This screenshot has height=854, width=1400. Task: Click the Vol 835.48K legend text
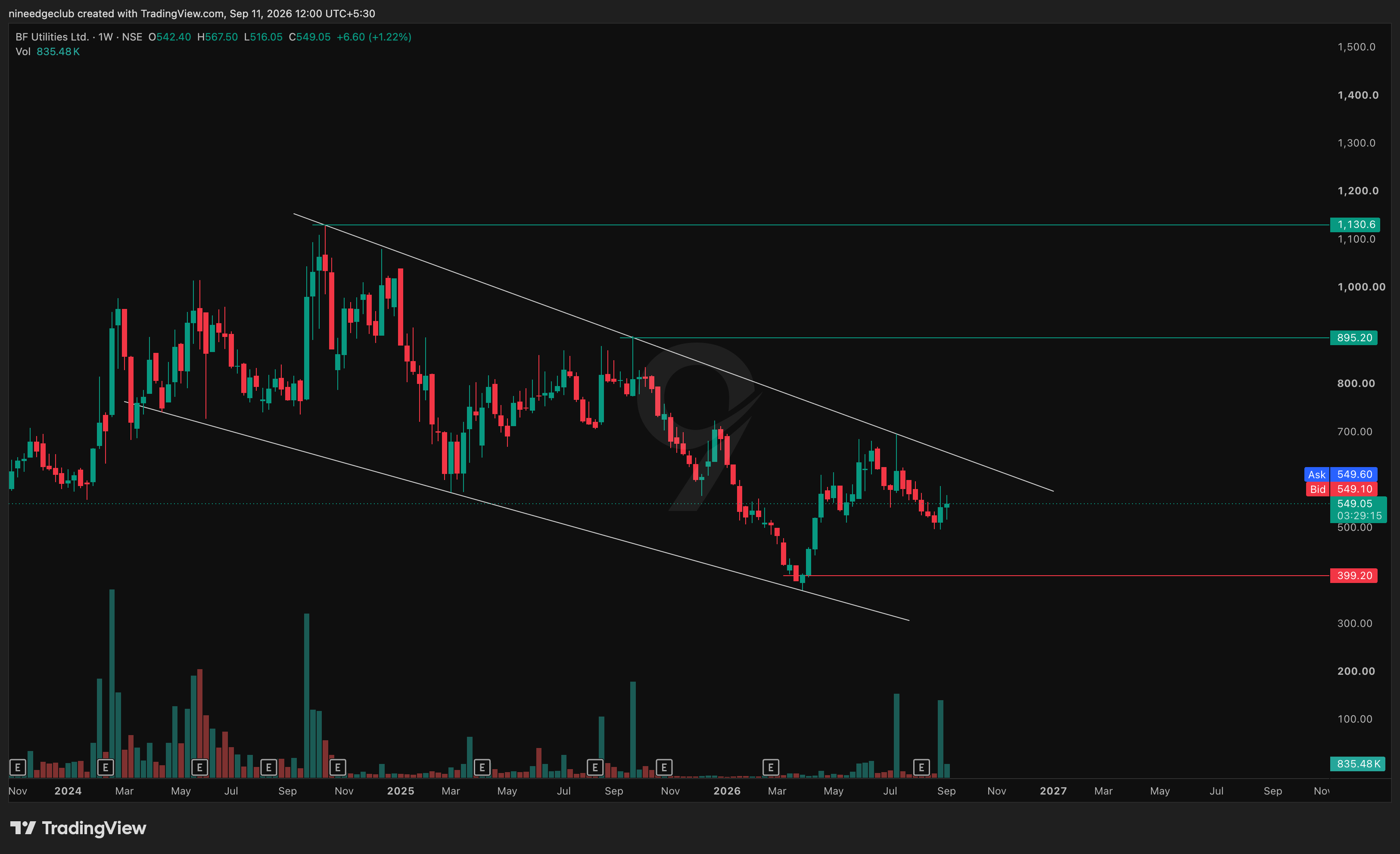click(48, 52)
